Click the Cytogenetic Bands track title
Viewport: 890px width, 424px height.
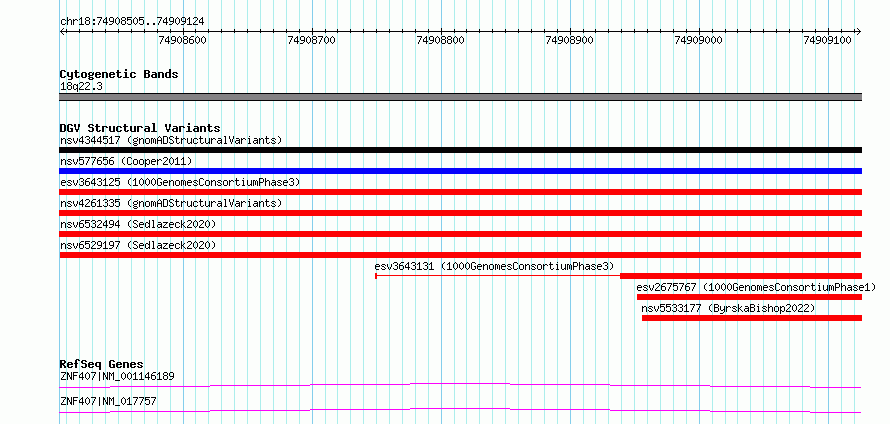pyautogui.click(x=119, y=74)
